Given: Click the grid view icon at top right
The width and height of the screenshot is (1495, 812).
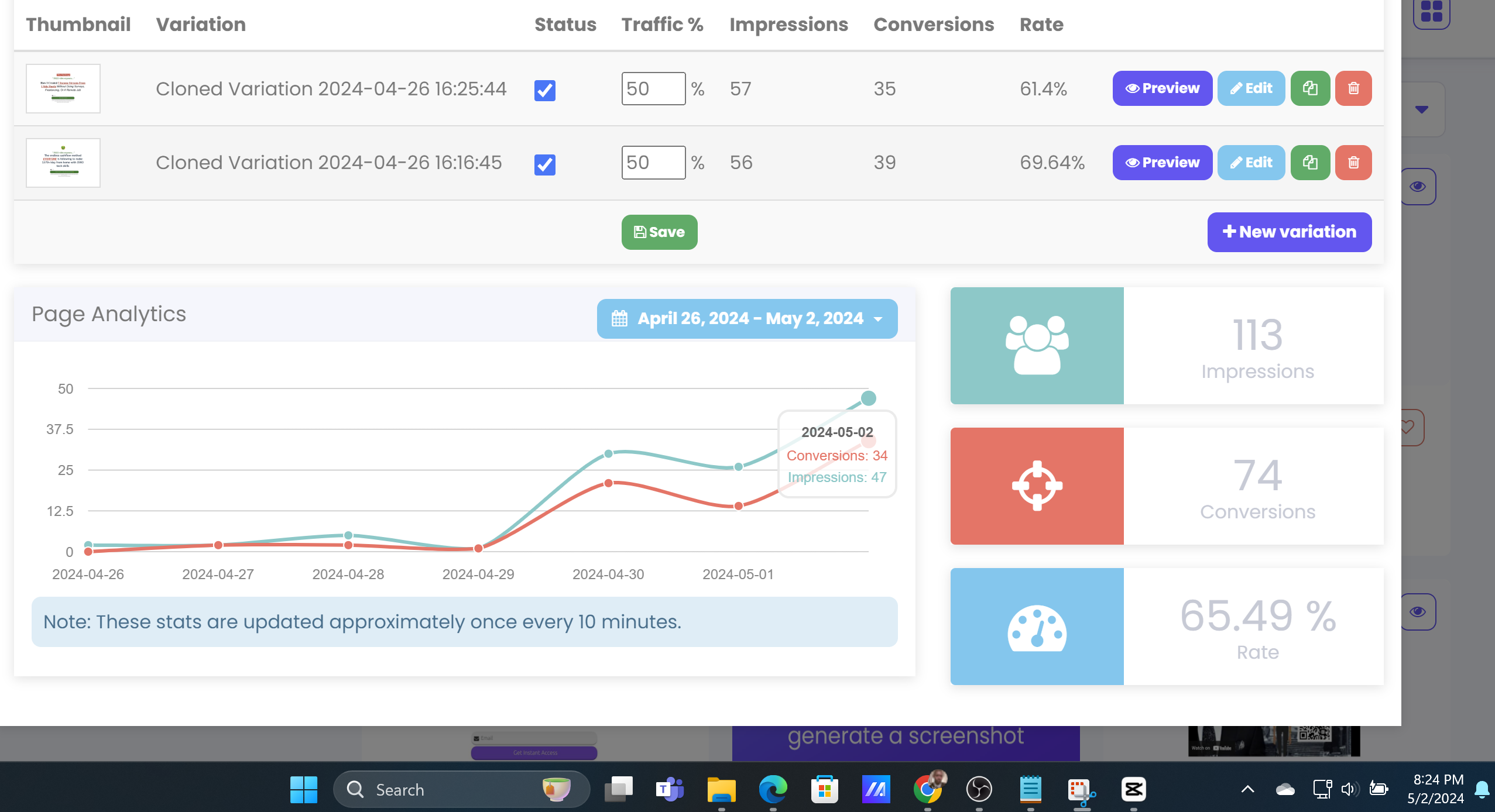Looking at the screenshot, I should coord(1431,11).
